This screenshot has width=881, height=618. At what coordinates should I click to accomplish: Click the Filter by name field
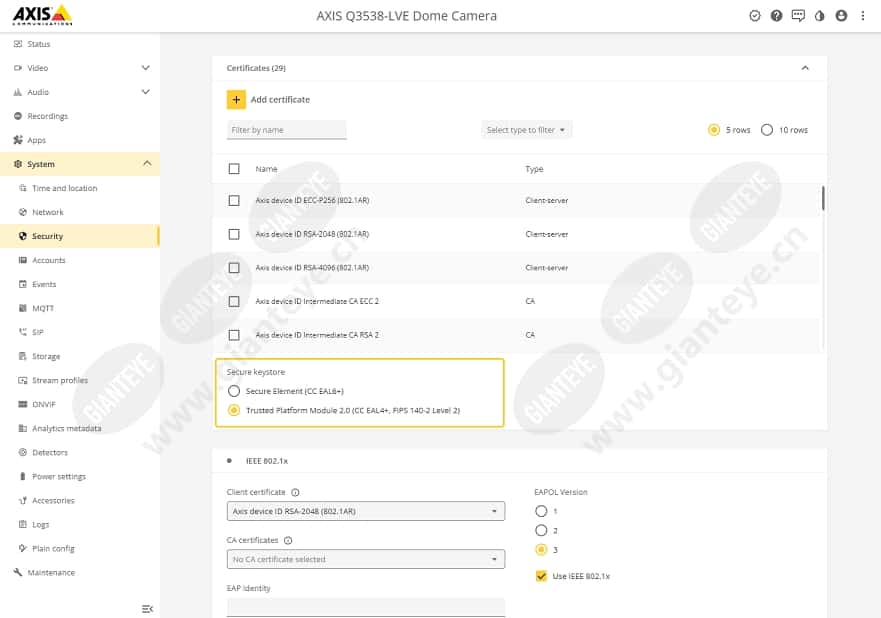287,130
